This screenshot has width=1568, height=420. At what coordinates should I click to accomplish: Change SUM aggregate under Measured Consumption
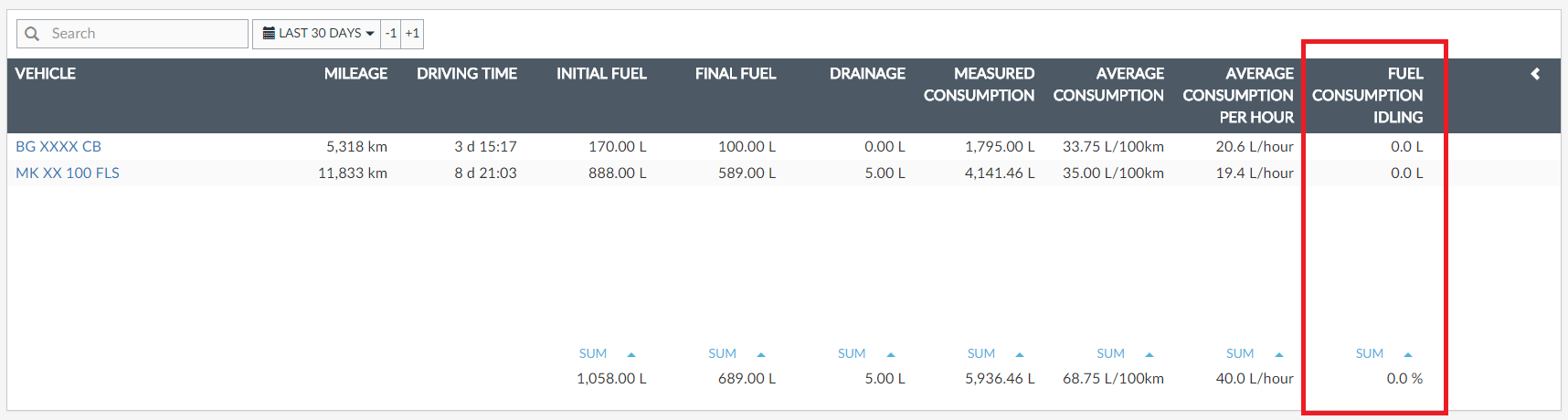coord(995,354)
